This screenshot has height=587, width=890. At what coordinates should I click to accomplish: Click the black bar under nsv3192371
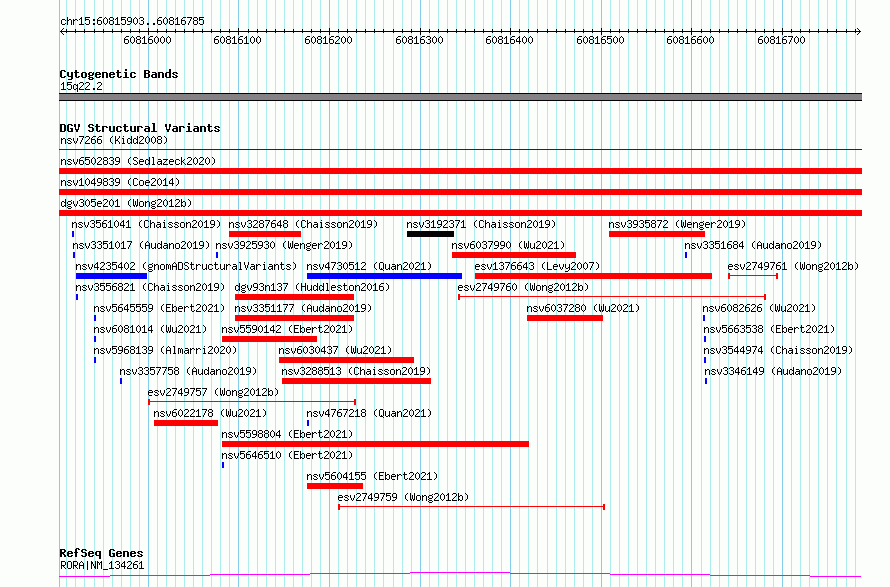coord(430,234)
